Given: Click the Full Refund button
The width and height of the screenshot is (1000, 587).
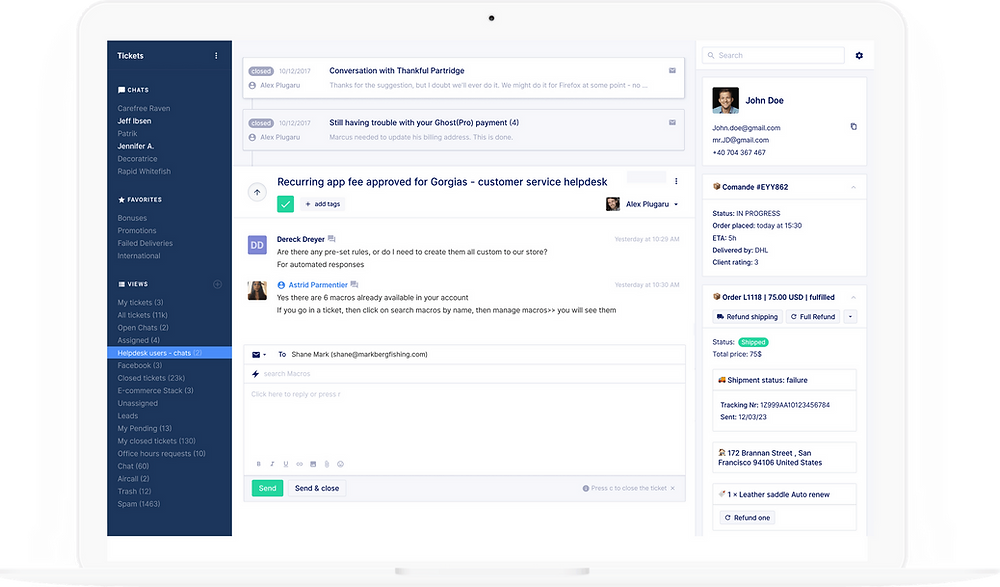Looking at the screenshot, I should tap(813, 316).
